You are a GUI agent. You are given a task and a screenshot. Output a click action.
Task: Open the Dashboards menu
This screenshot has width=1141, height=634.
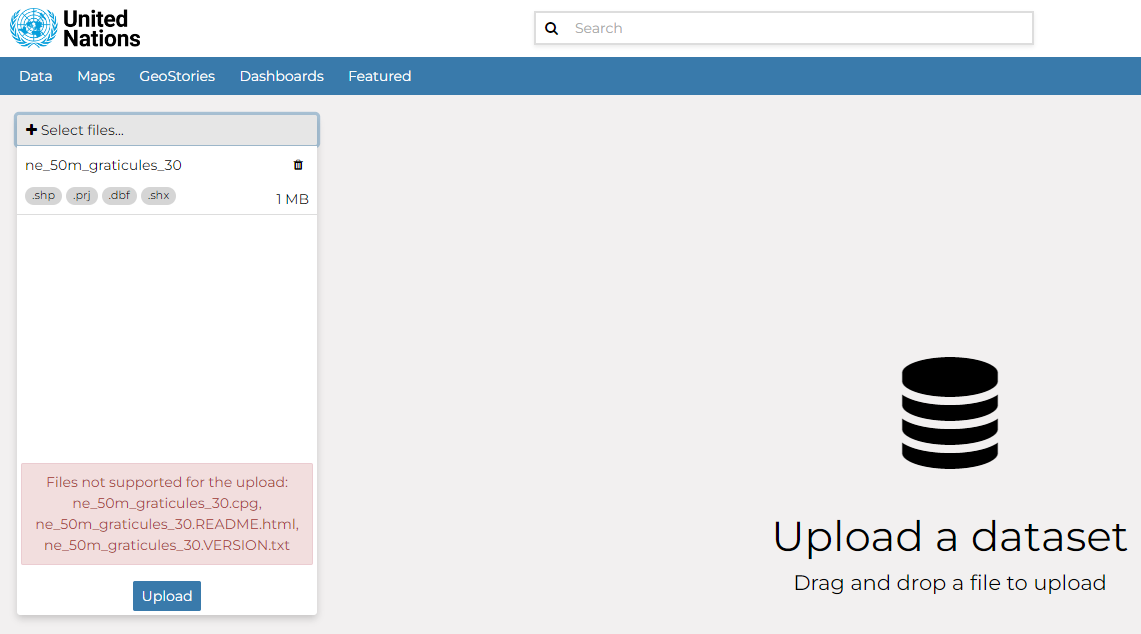(282, 76)
